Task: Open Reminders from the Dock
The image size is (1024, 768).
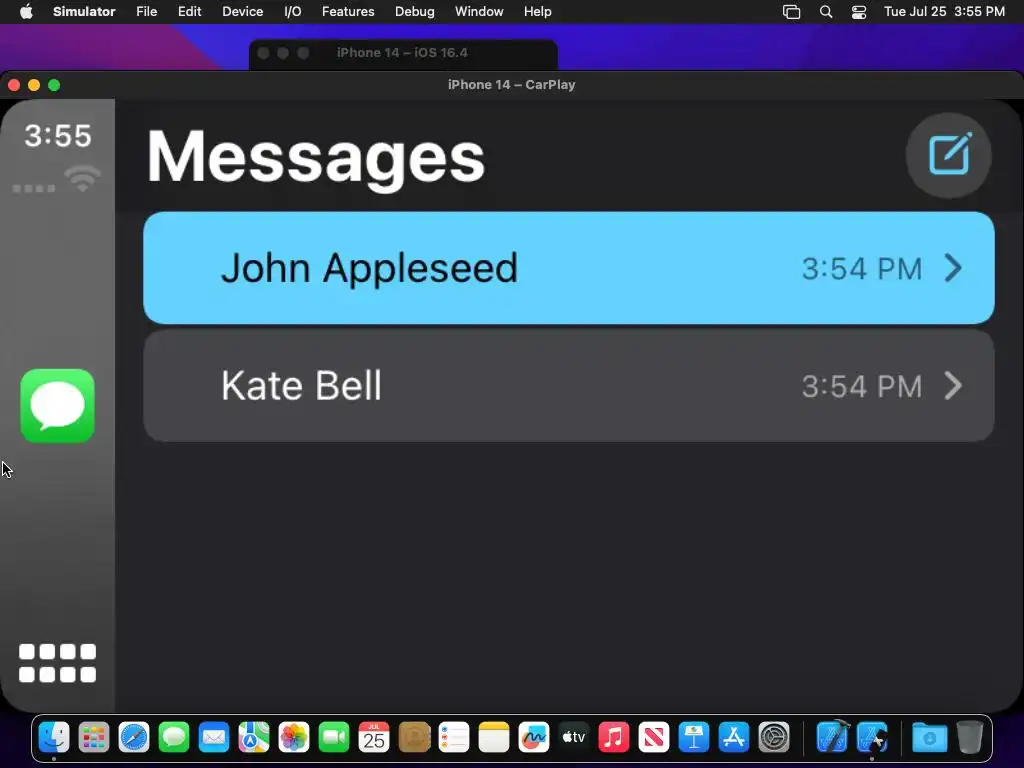Action: point(454,737)
